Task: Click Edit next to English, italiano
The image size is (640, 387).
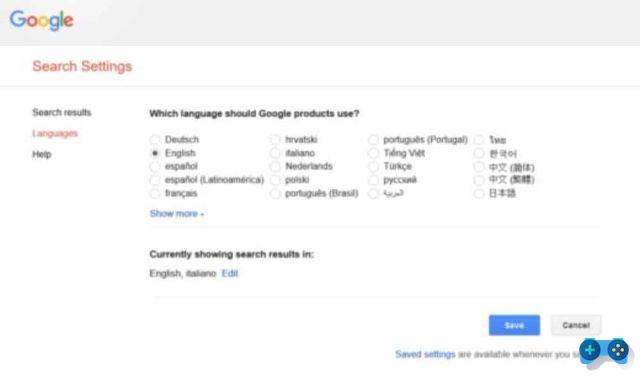Action: click(x=230, y=274)
